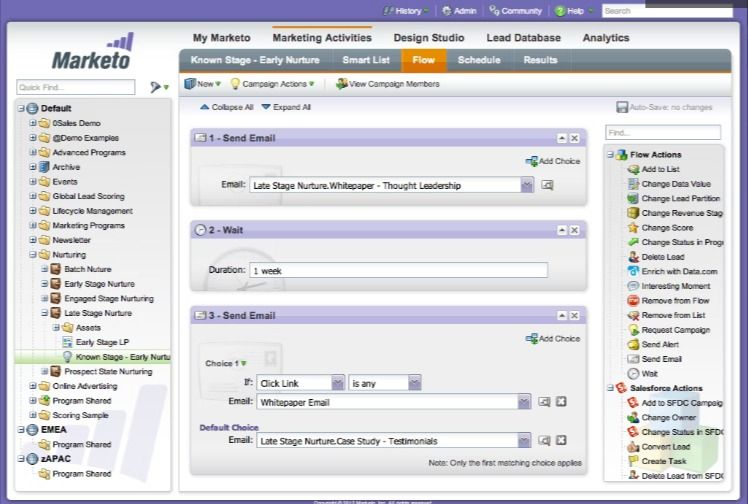Open the Lead Database section

pyautogui.click(x=523, y=38)
